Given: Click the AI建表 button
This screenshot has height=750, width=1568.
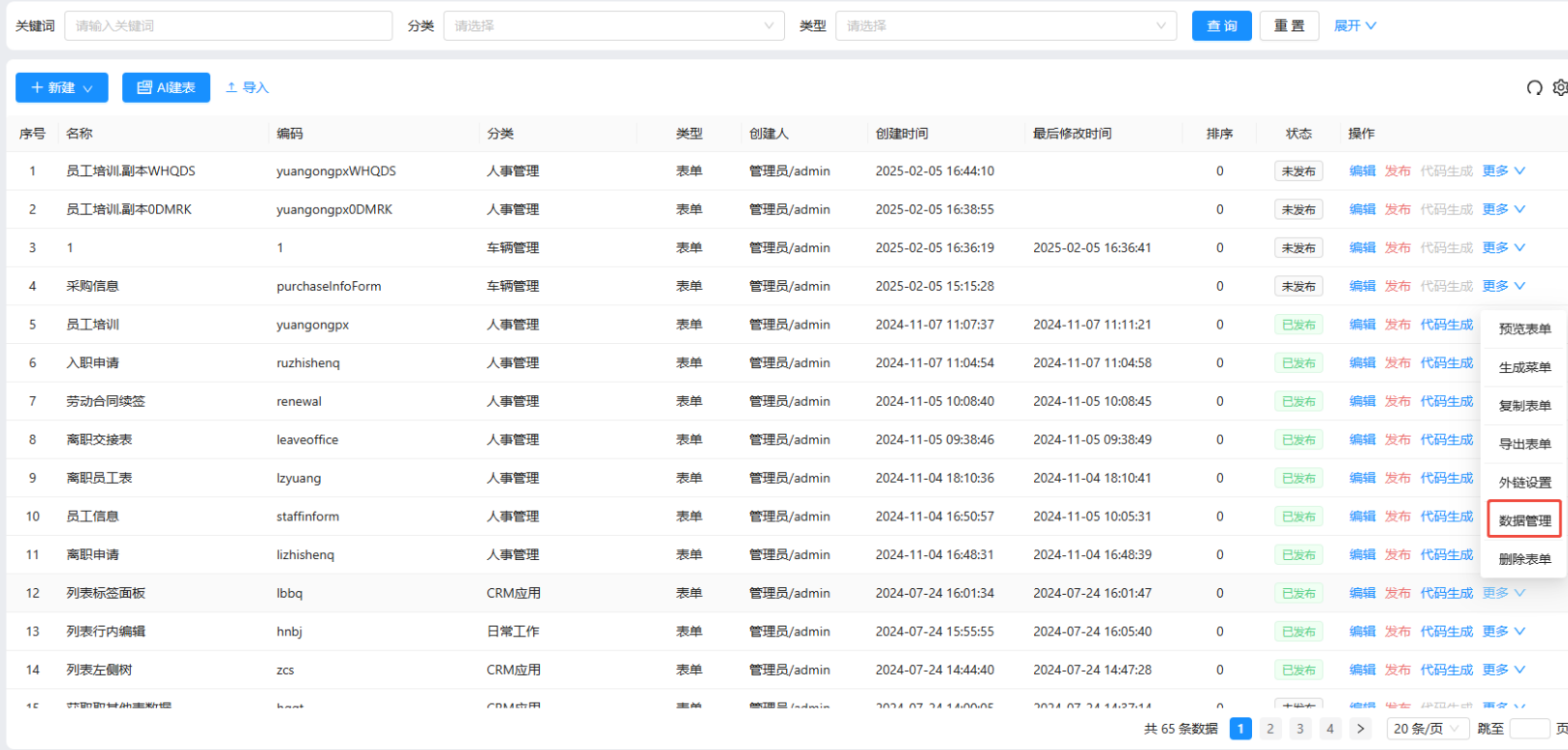Looking at the screenshot, I should point(166,88).
